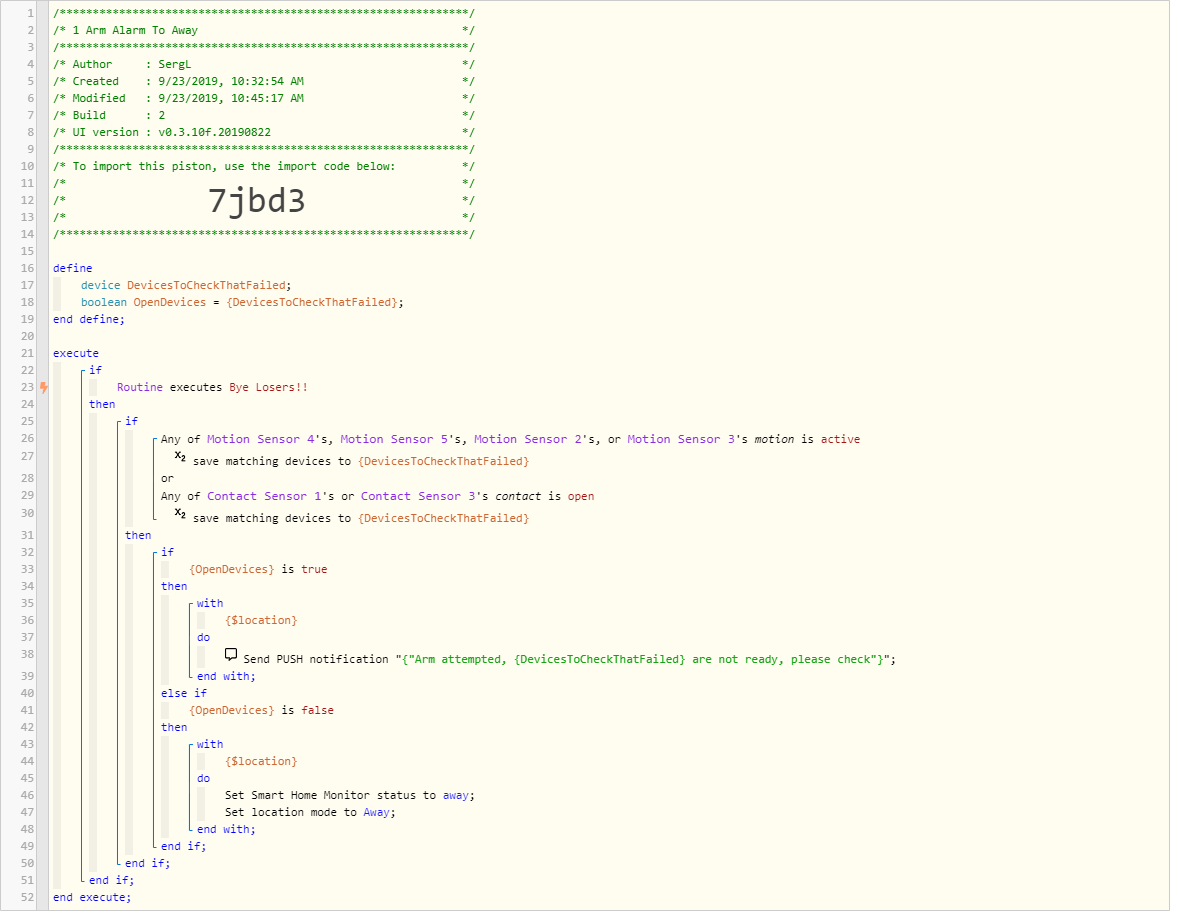This screenshot has width=1178, height=915.
Task: Click the 'then' keyword on line 31
Action: click(x=138, y=536)
